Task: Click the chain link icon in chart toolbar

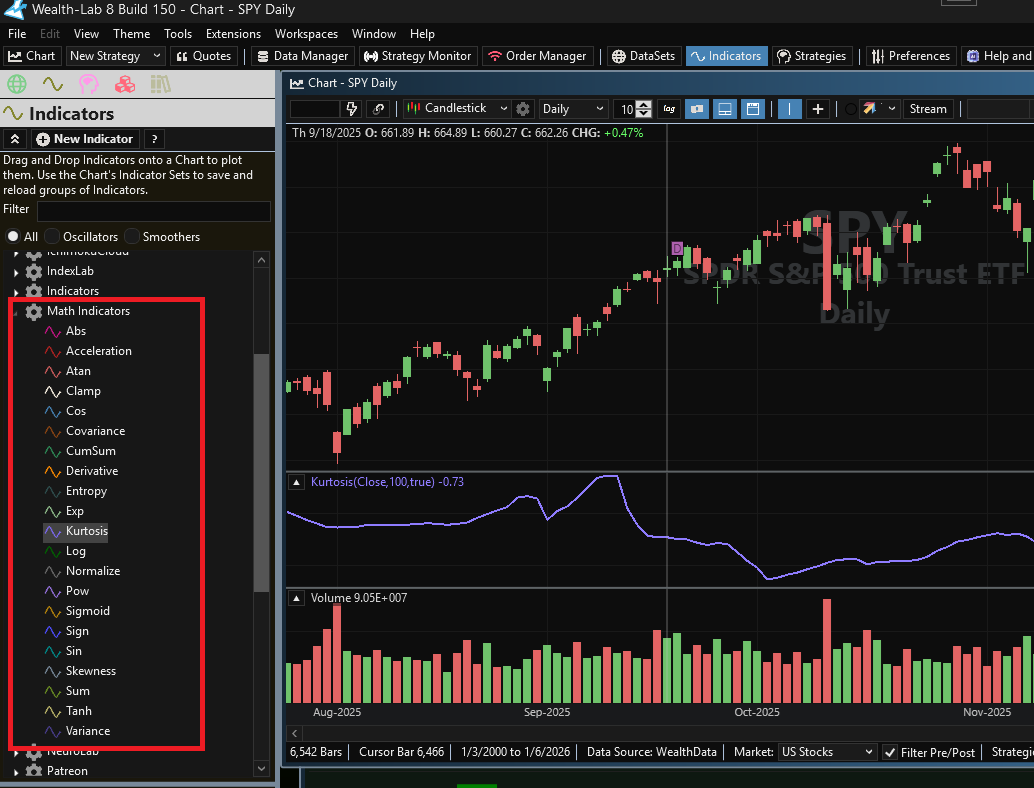Action: coord(379,109)
